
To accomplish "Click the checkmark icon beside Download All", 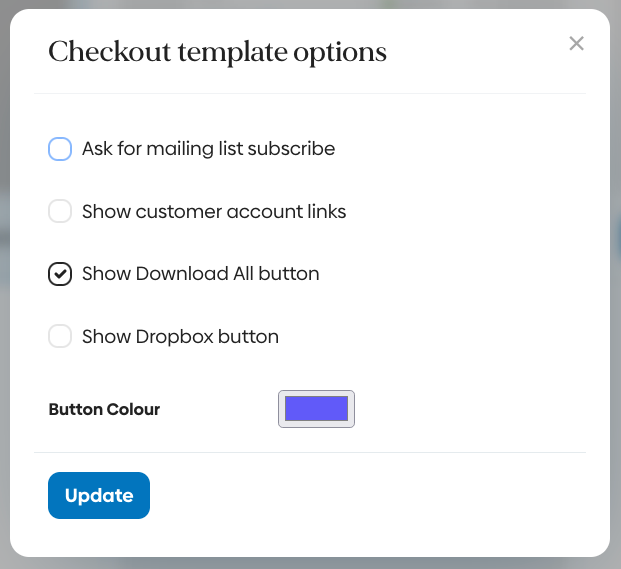I will (60, 274).
